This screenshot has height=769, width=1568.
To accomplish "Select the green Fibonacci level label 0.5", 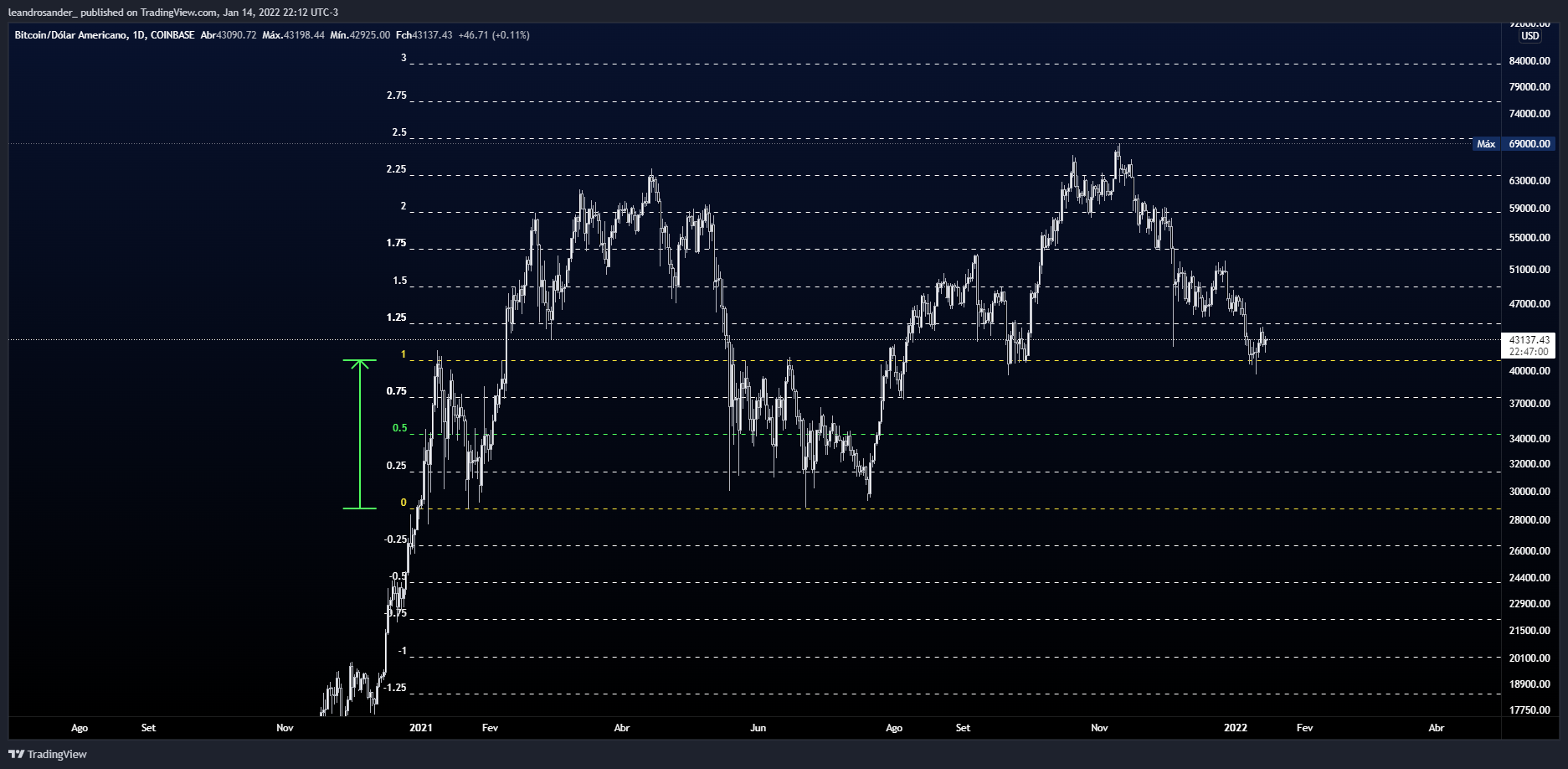I will click(400, 428).
